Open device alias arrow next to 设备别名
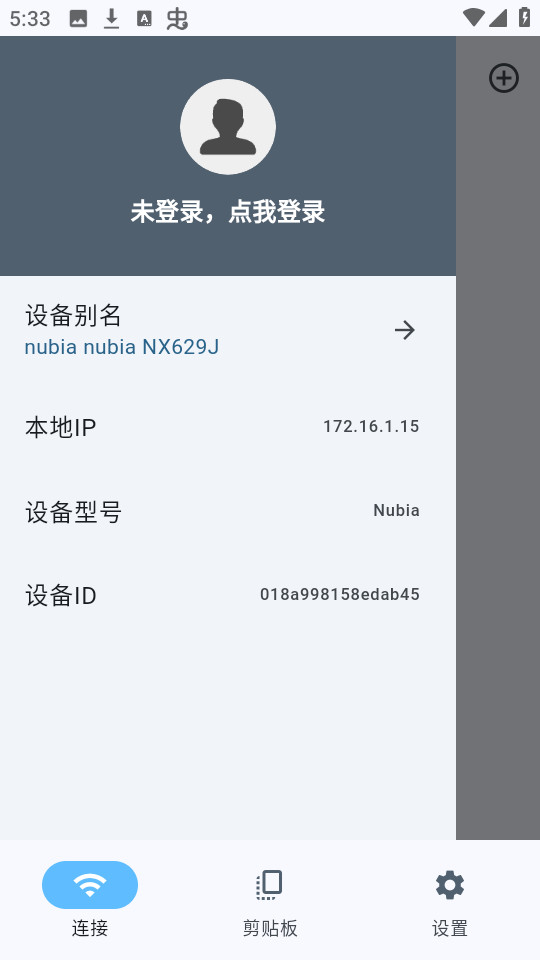The image size is (540, 960). coord(405,330)
